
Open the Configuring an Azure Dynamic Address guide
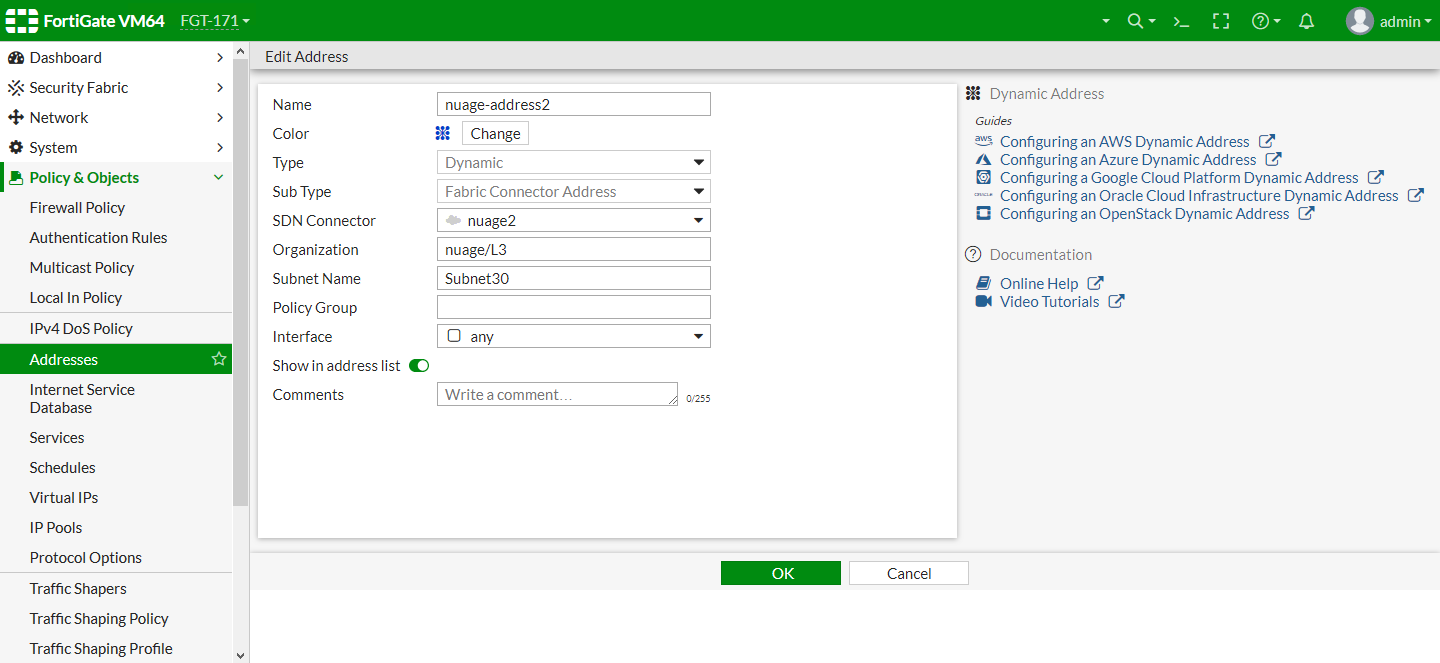1129,159
